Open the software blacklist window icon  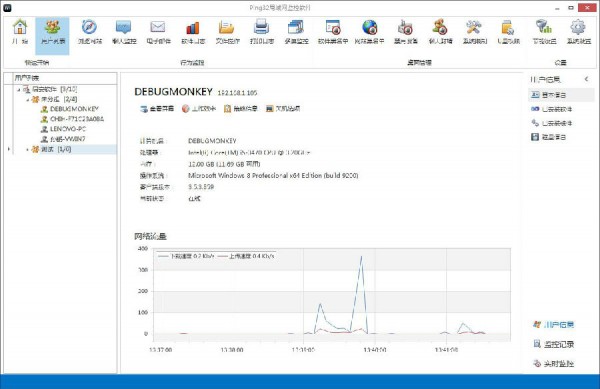333,32
